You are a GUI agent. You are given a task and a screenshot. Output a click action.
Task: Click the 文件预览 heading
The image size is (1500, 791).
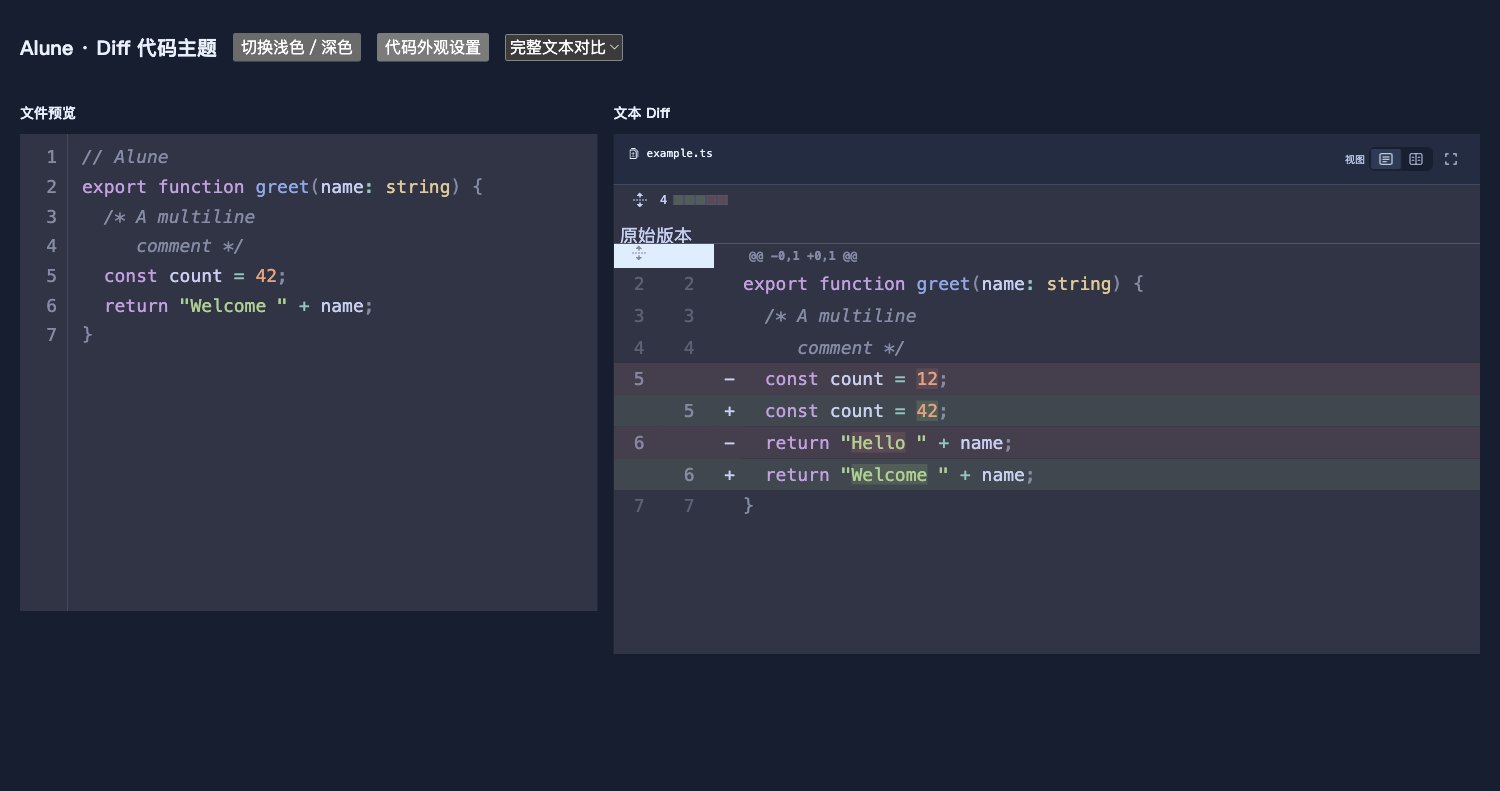click(x=48, y=113)
